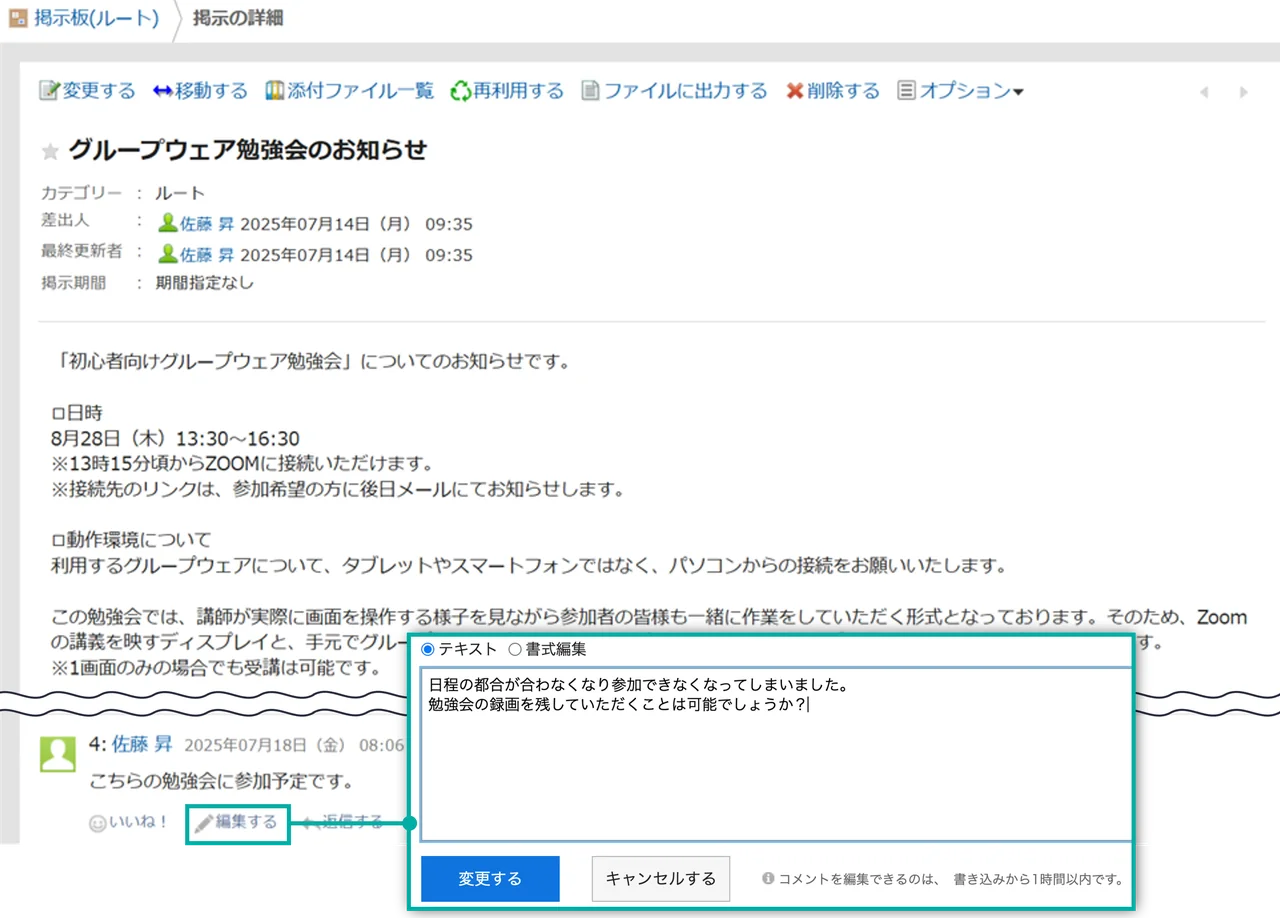Open 添付ファイル一覧
1280x918 pixels.
click(360, 91)
